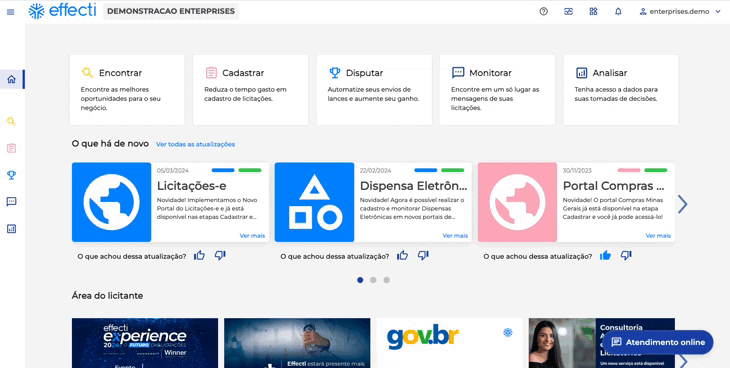Click the date 05/03/2024
This screenshot has height=368, width=730.
point(173,170)
